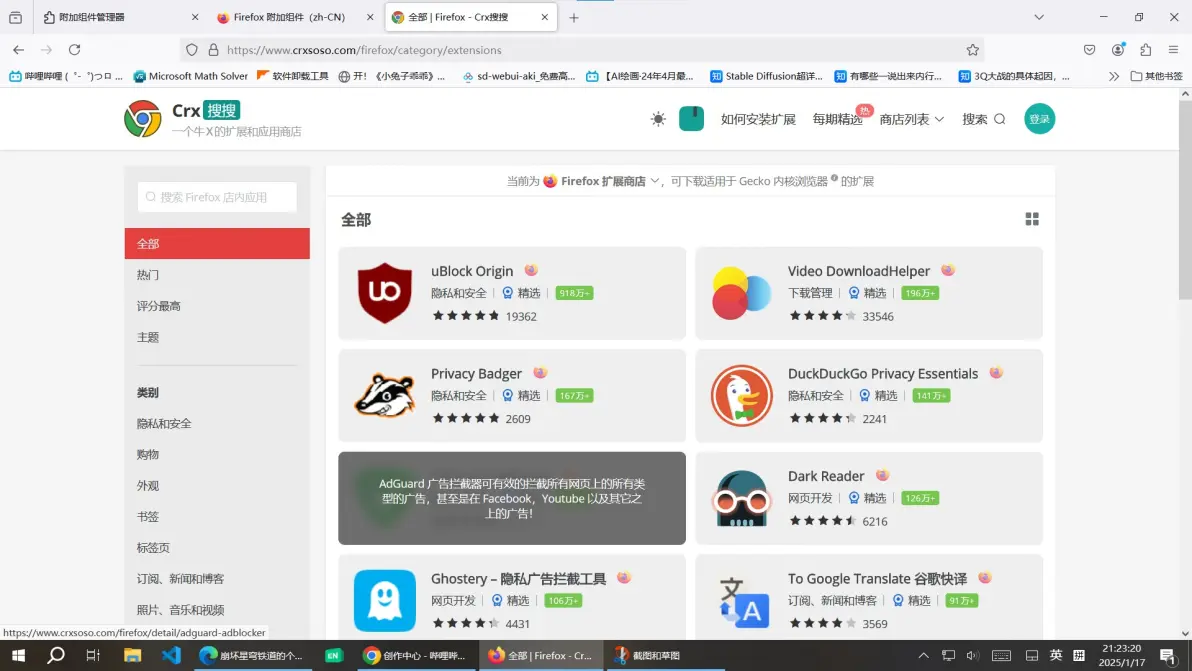Open the notification center icon
1192x671 pixels.
[x=1168, y=655]
